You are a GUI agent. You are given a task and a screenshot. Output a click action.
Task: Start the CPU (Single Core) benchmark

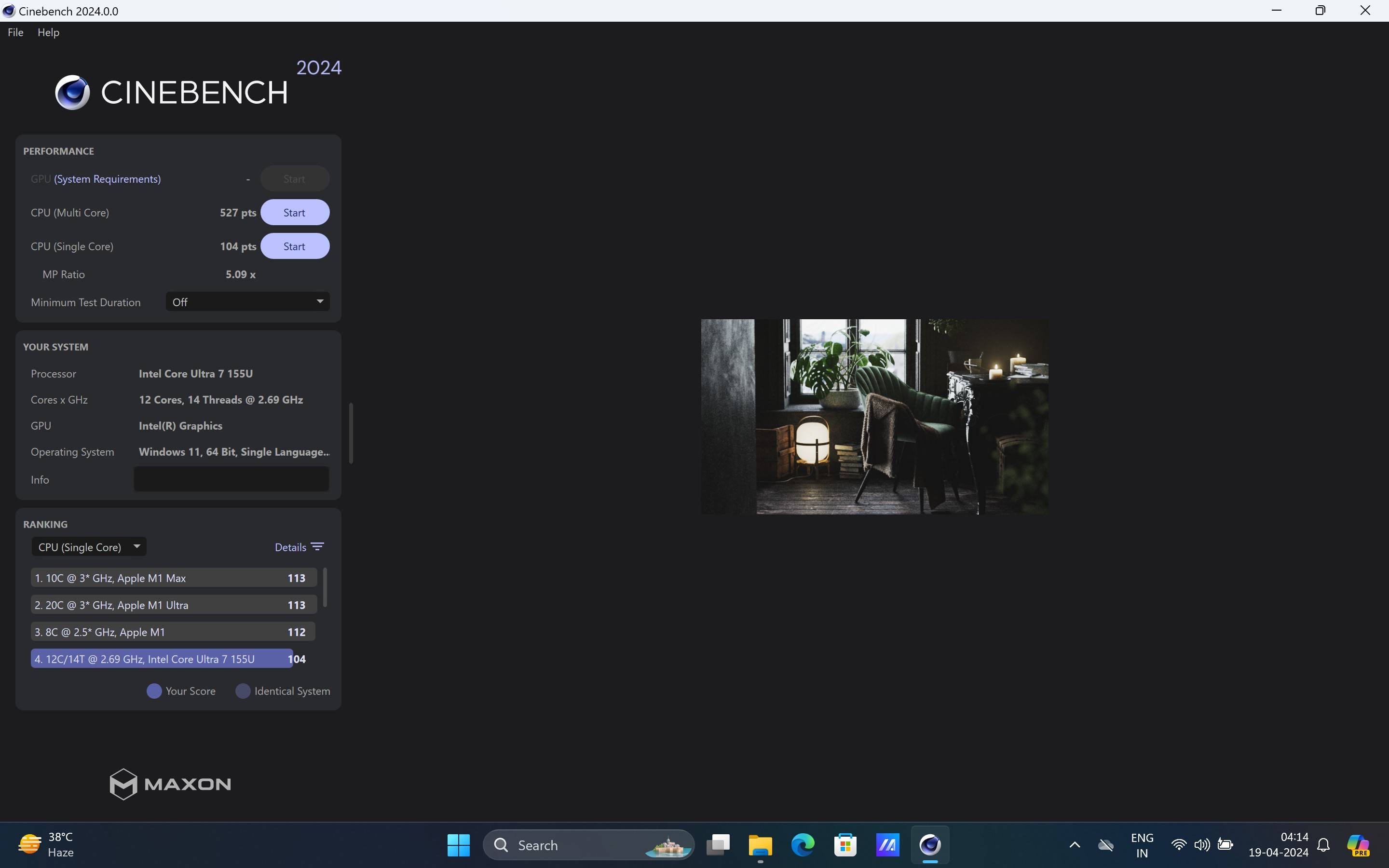295,246
